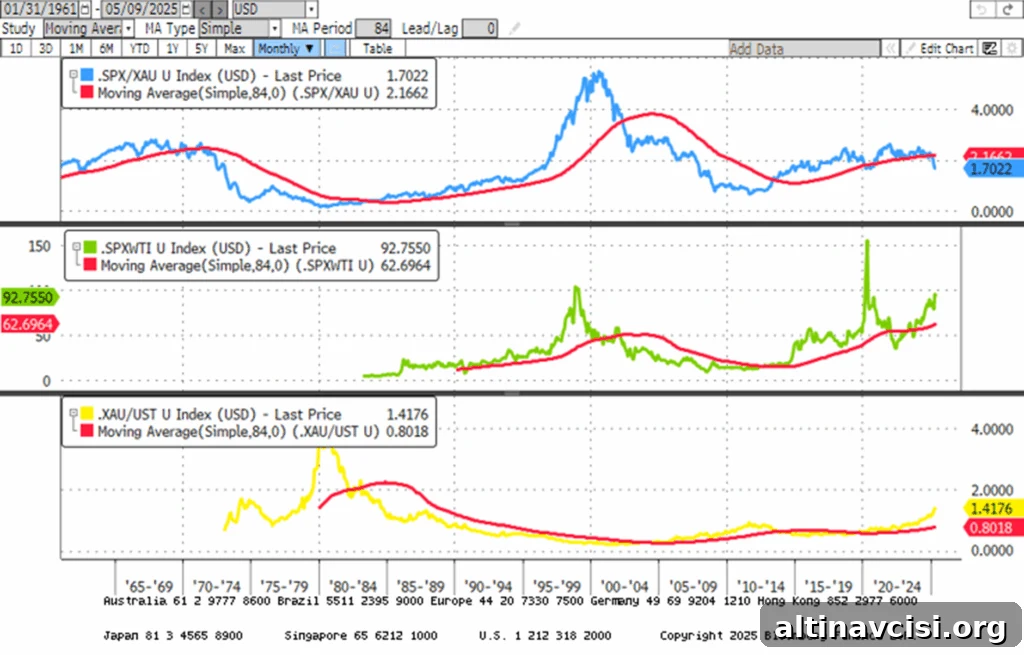The image size is (1024, 655).
Task: Collapse the .SPXWTI legend tree box
Action: coord(76,247)
